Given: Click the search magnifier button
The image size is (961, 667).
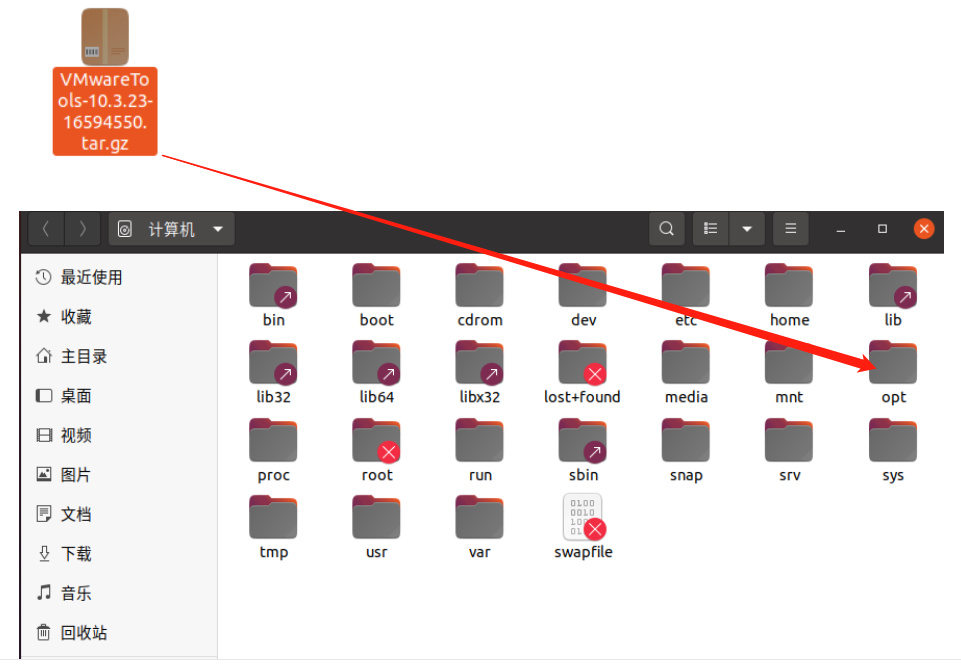Looking at the screenshot, I should point(667,229).
